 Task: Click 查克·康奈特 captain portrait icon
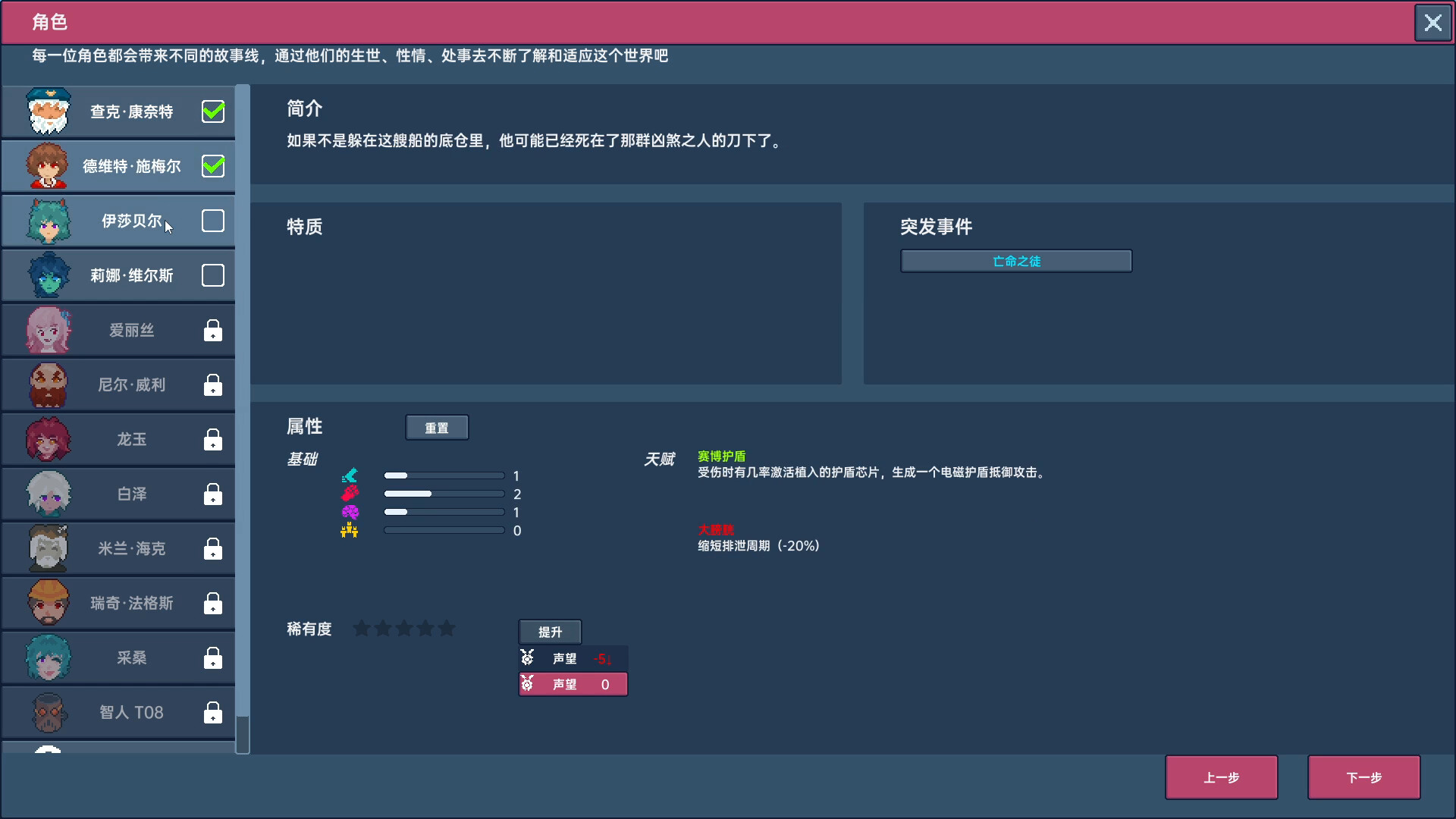click(49, 111)
